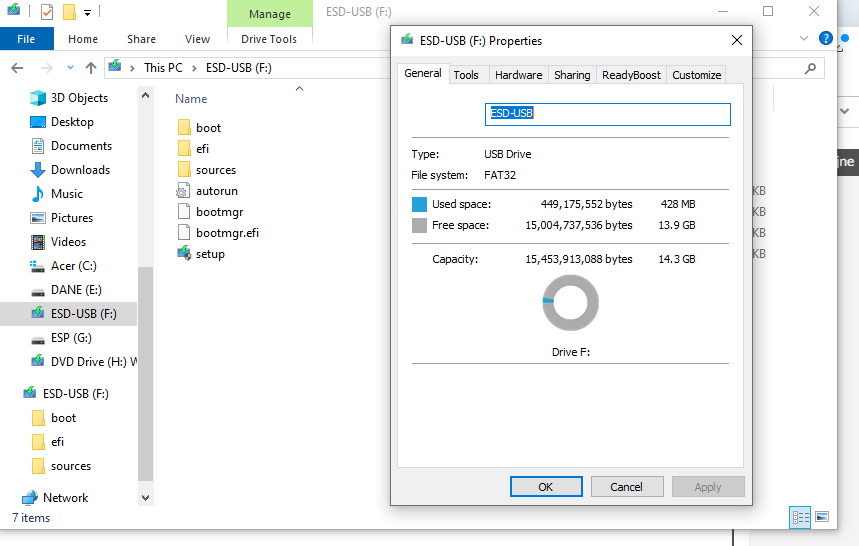Image resolution: width=859 pixels, height=546 pixels.
Task: Select ESD-USB (F:) under This PC
Action: click(x=68, y=314)
